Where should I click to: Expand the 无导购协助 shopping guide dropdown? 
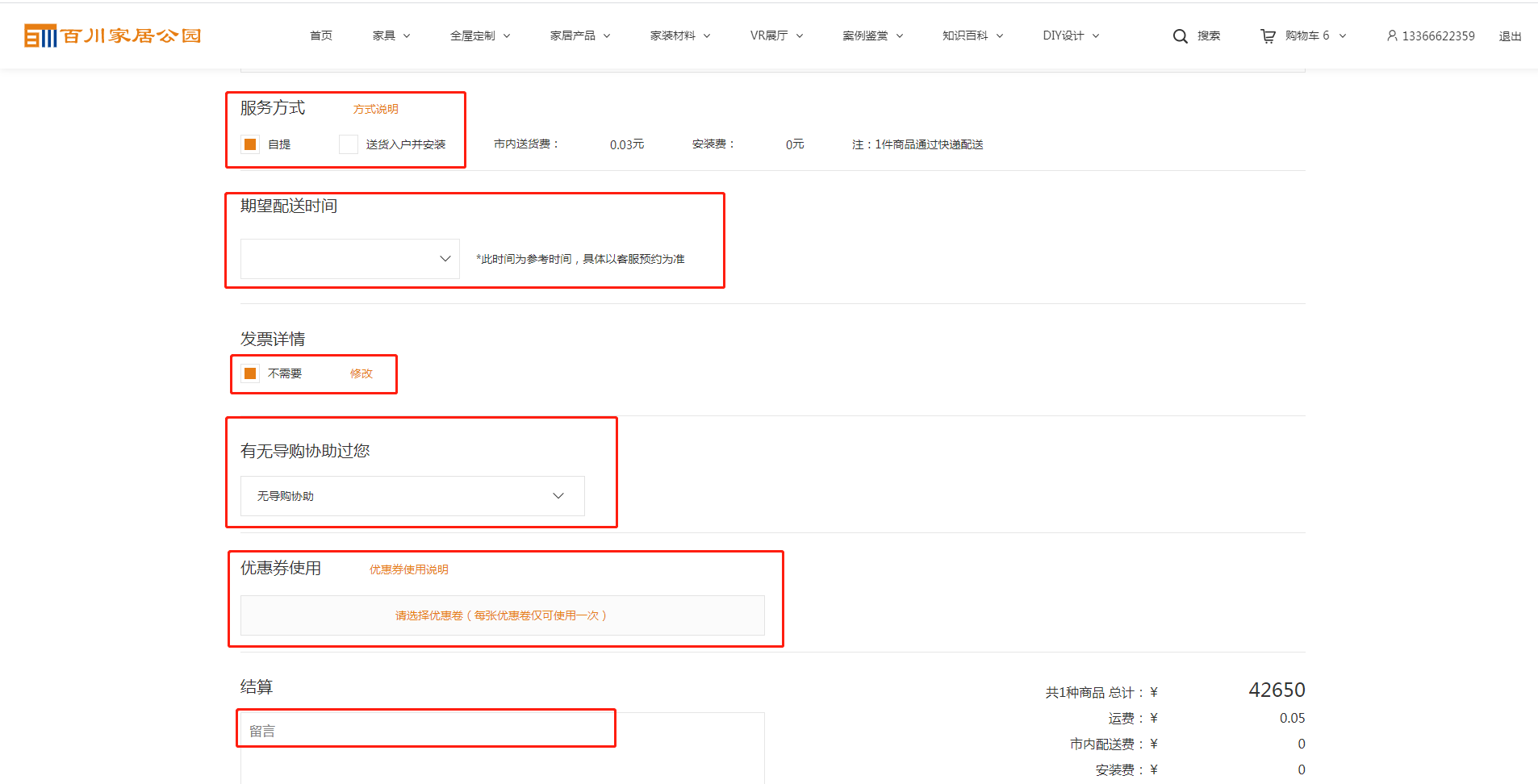tap(412, 496)
